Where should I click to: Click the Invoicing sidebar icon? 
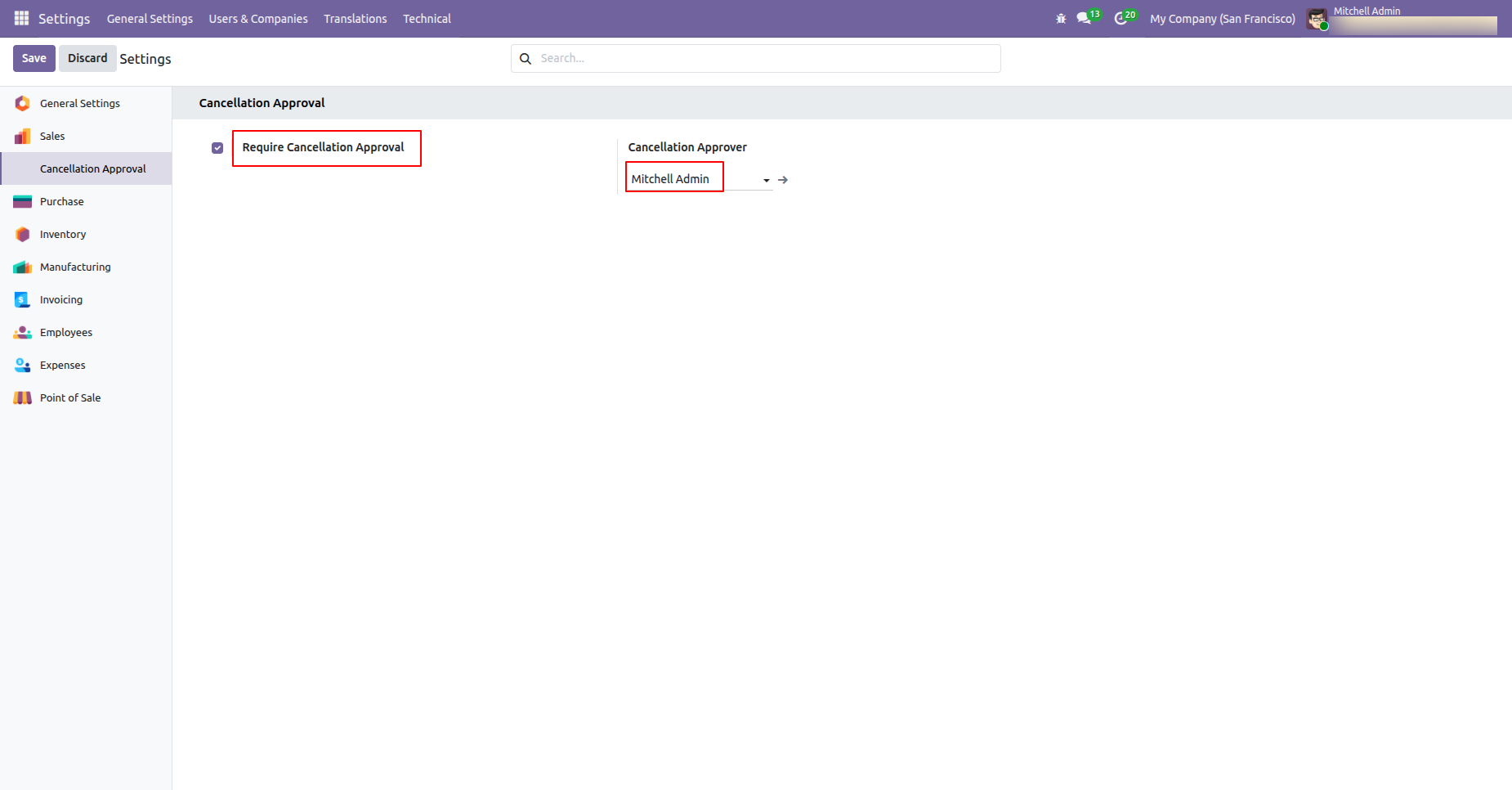click(22, 299)
